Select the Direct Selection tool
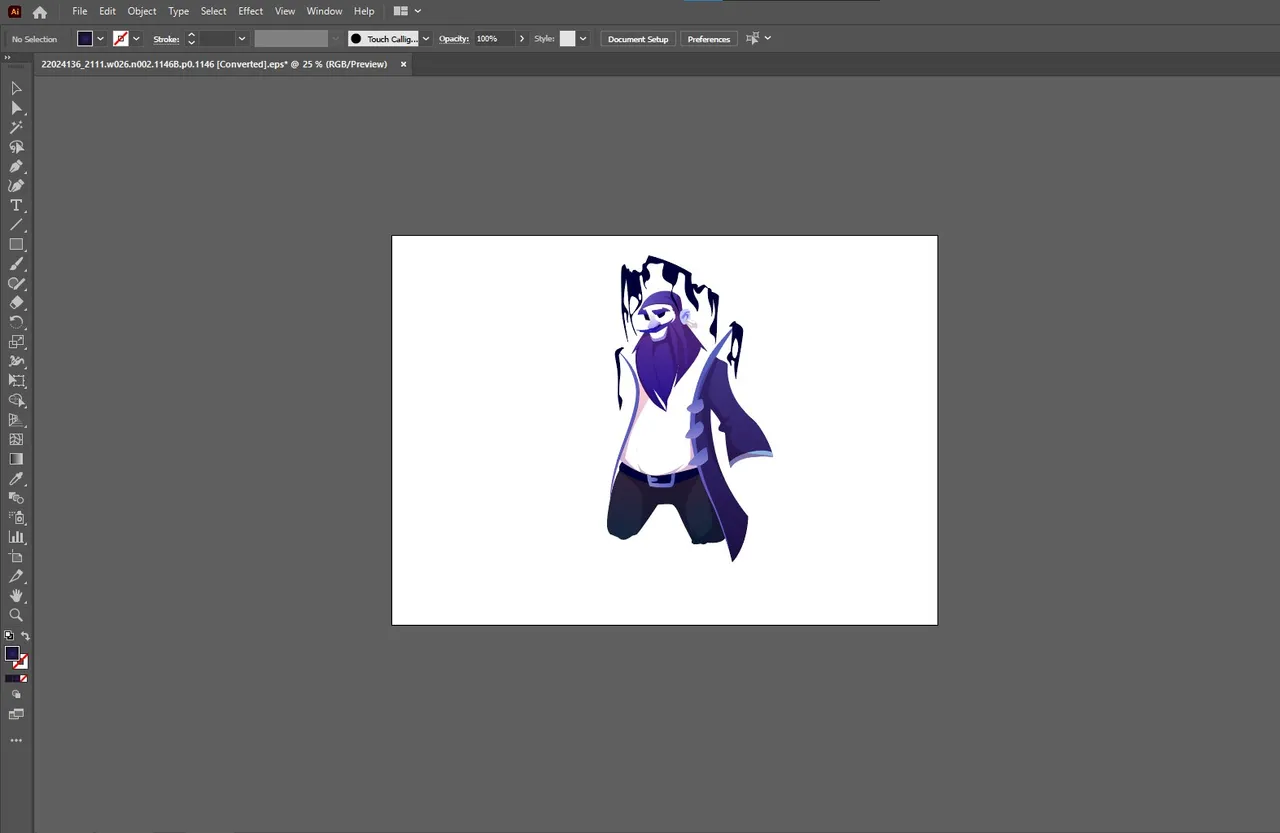Image resolution: width=1280 pixels, height=833 pixels. coord(16,108)
